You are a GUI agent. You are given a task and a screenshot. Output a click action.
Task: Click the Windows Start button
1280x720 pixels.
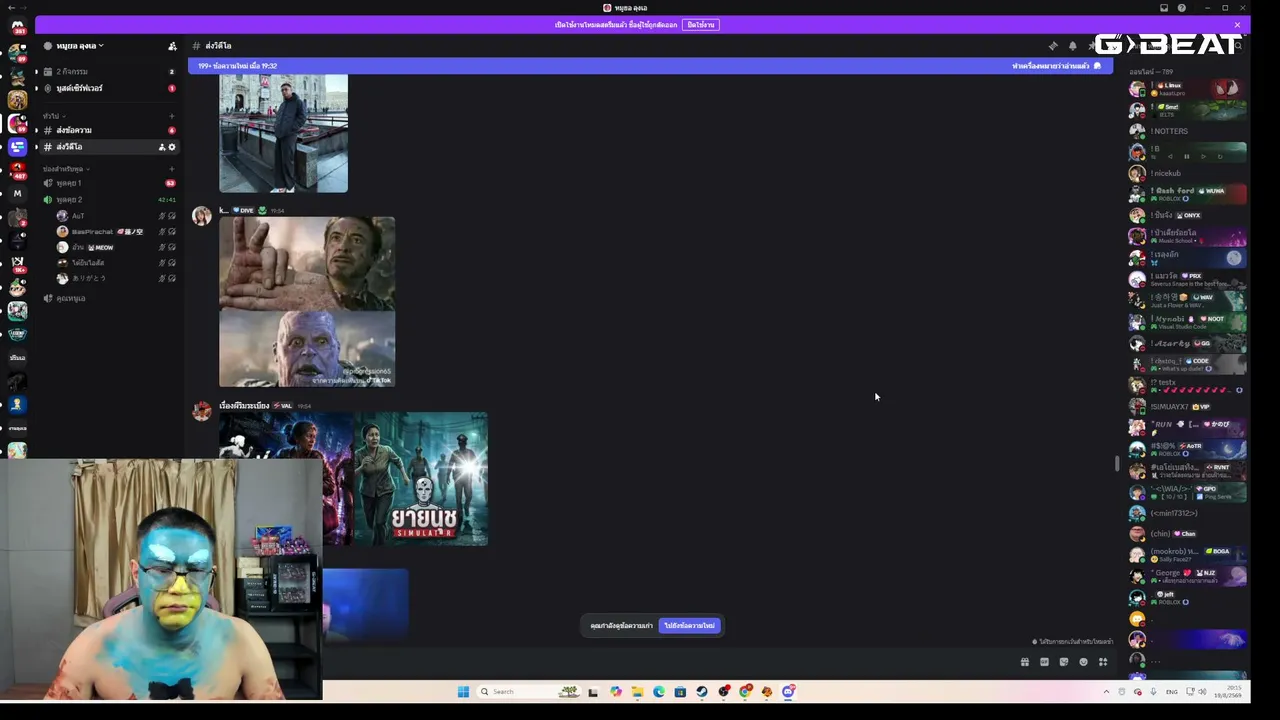click(463, 692)
